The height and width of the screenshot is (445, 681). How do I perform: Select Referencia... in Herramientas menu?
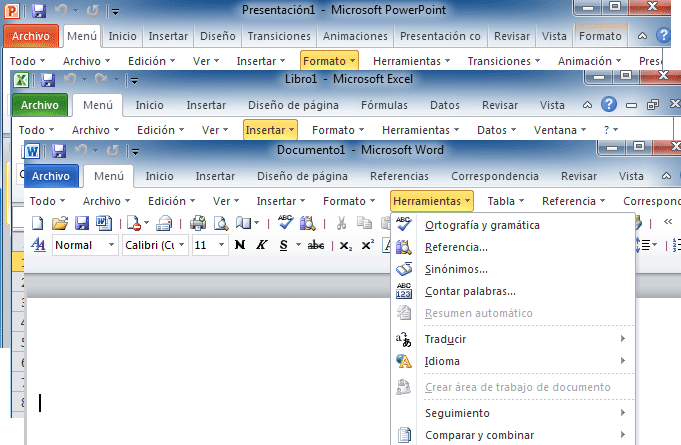[x=512, y=247]
